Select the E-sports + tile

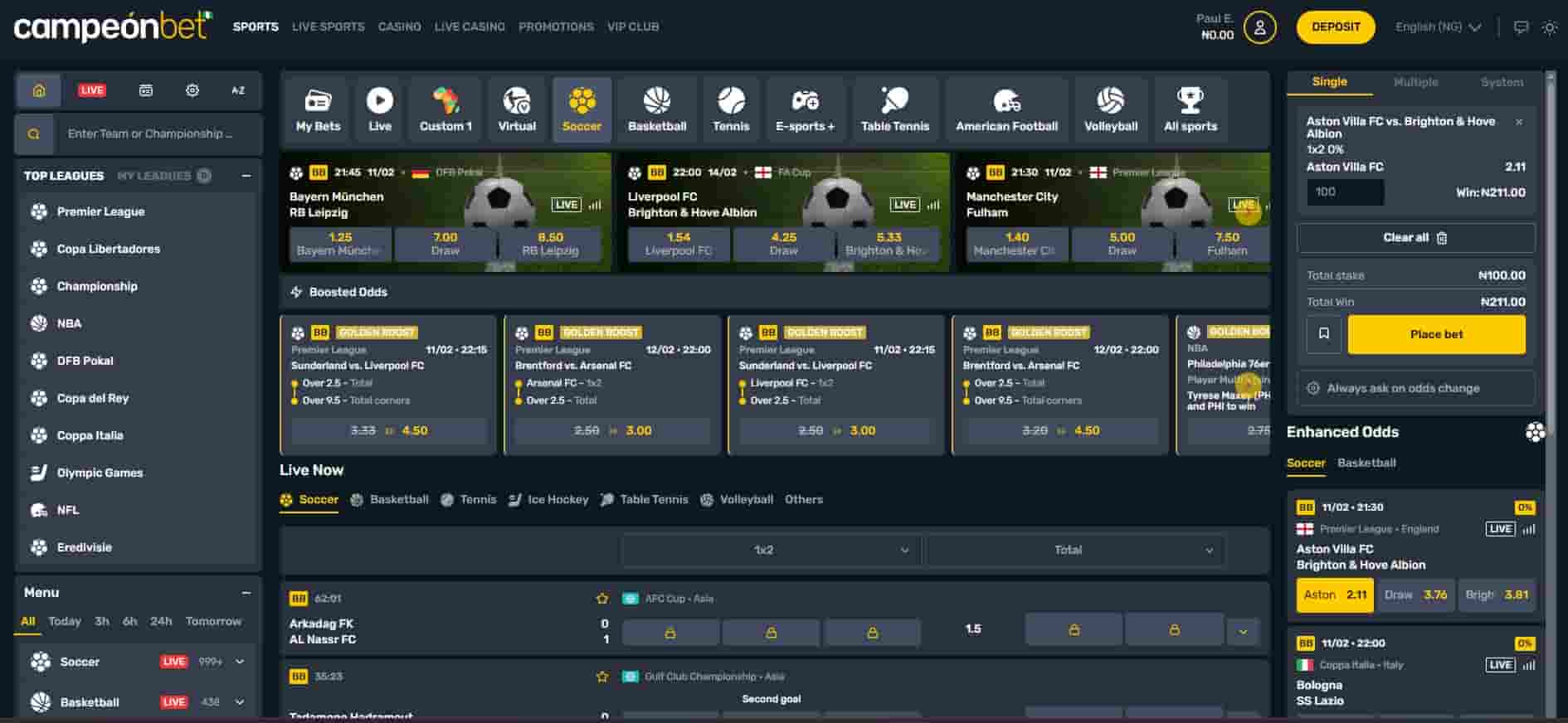click(x=805, y=109)
